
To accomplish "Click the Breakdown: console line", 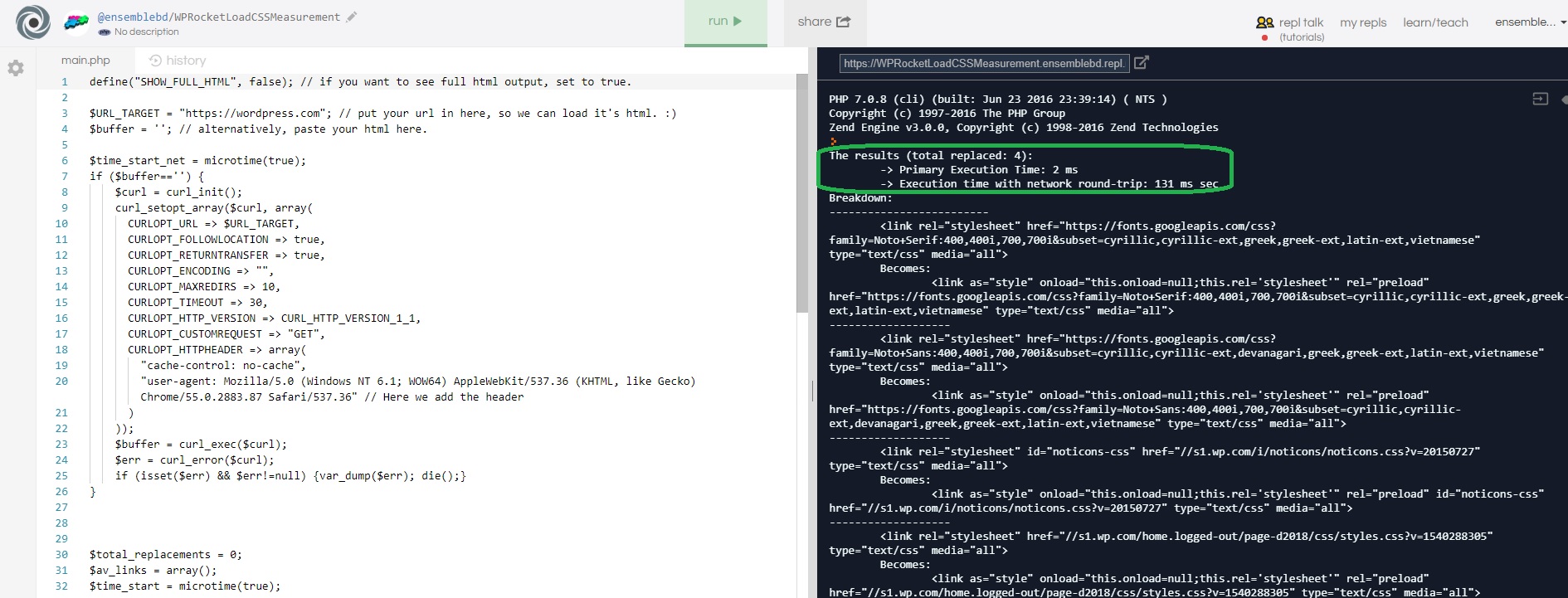I will pos(860,198).
